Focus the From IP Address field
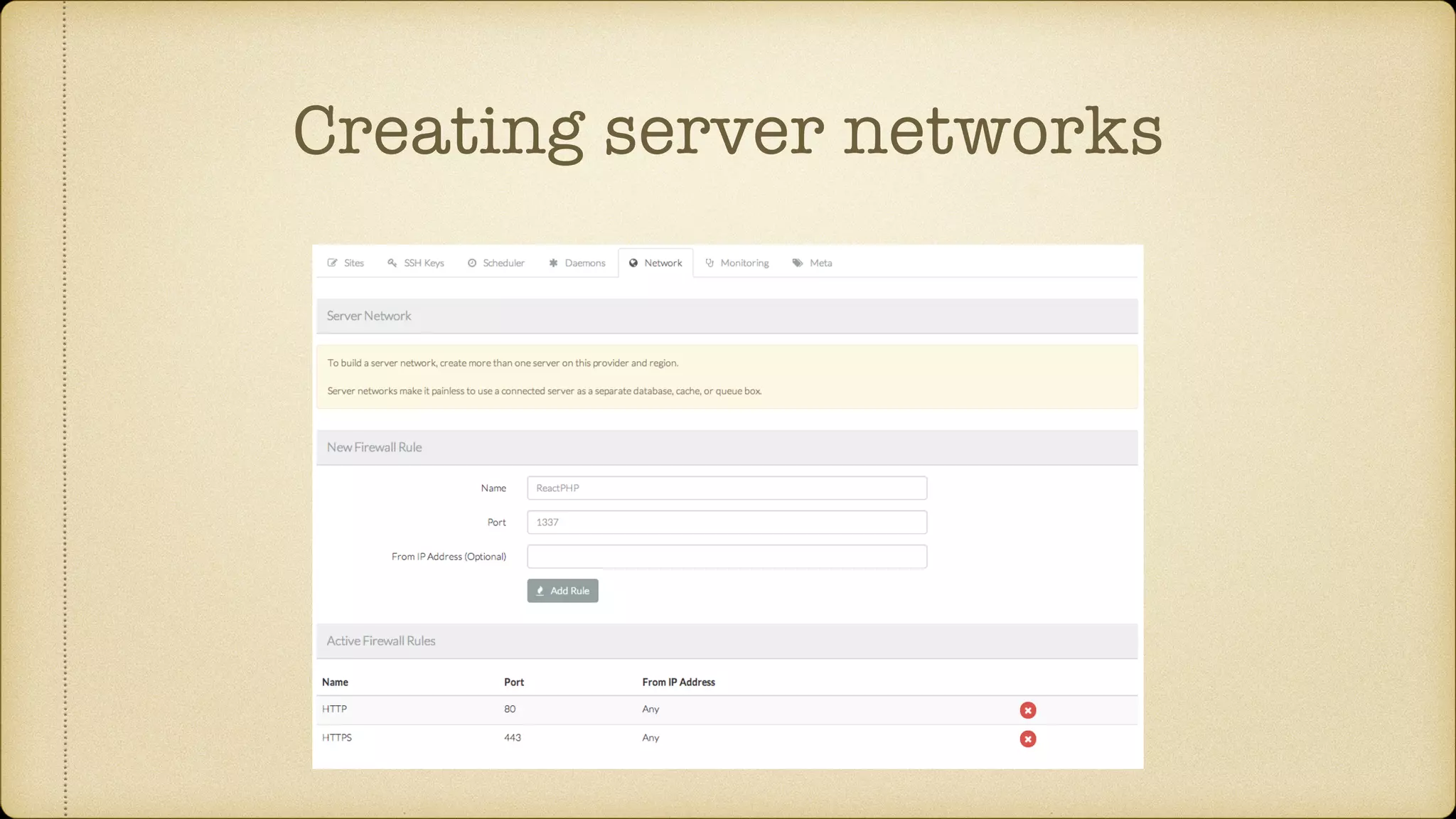This screenshot has width=1456, height=819. 727,557
